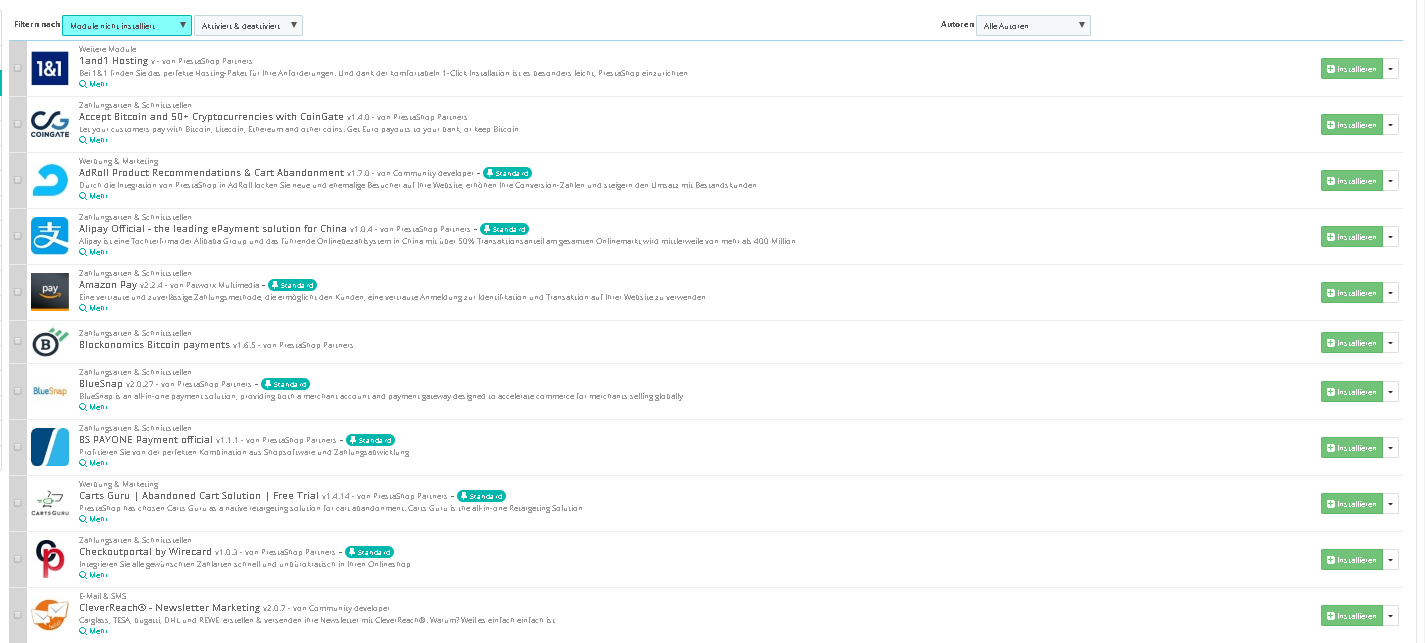Image resolution: width=1425 pixels, height=643 pixels.
Task: Select the CoinGate module checkbox
Action: (17, 124)
